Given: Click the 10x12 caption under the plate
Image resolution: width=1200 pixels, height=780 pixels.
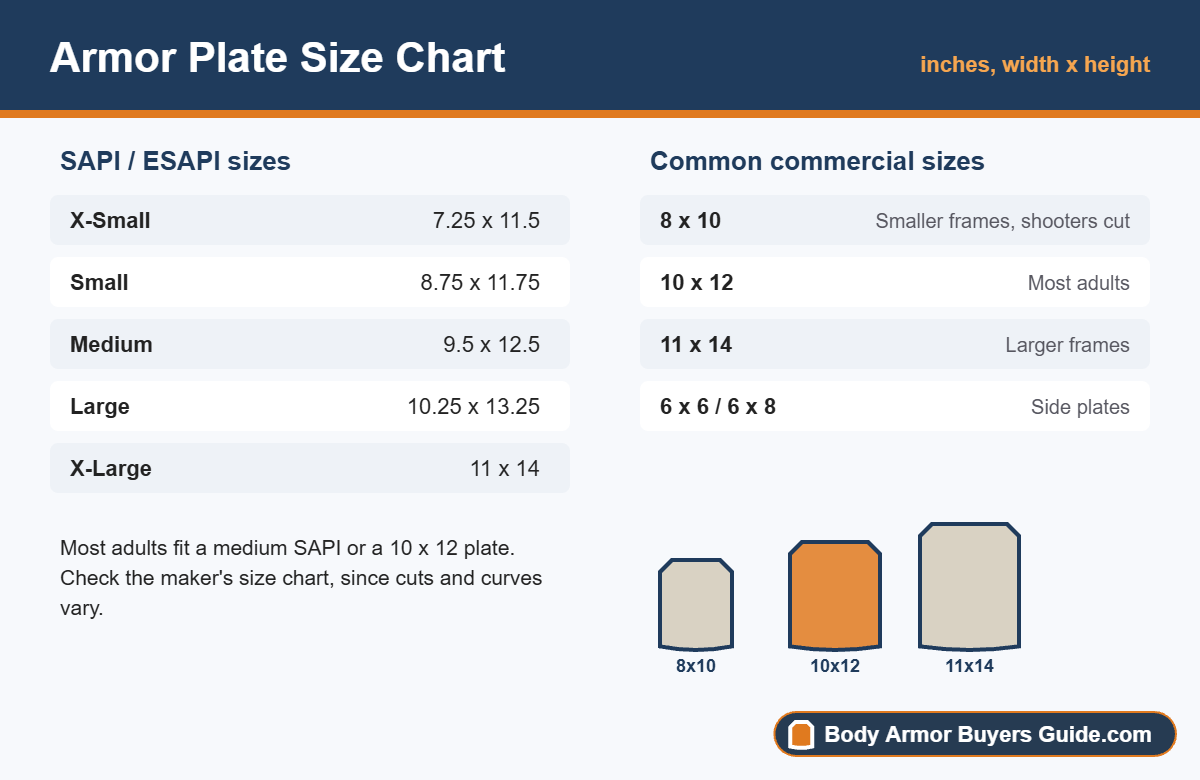Looking at the screenshot, I should pyautogui.click(x=835, y=666).
